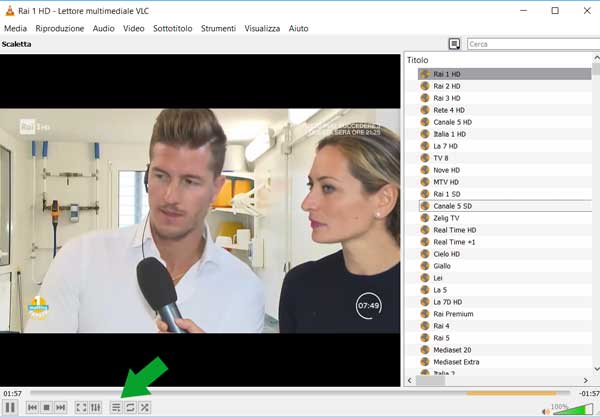The width and height of the screenshot is (600, 417).
Task: Select Lei channel
Action: 504,278
